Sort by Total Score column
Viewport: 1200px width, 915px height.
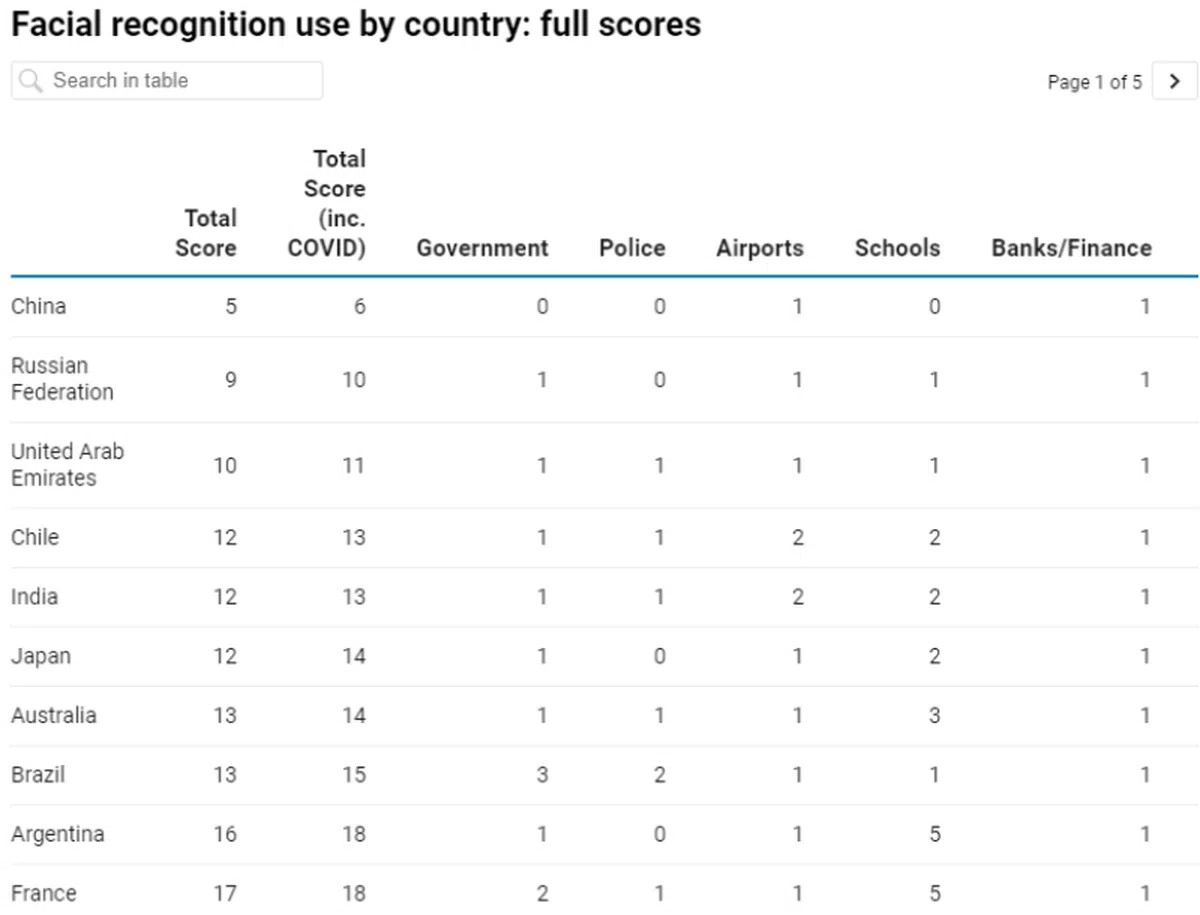pos(206,233)
